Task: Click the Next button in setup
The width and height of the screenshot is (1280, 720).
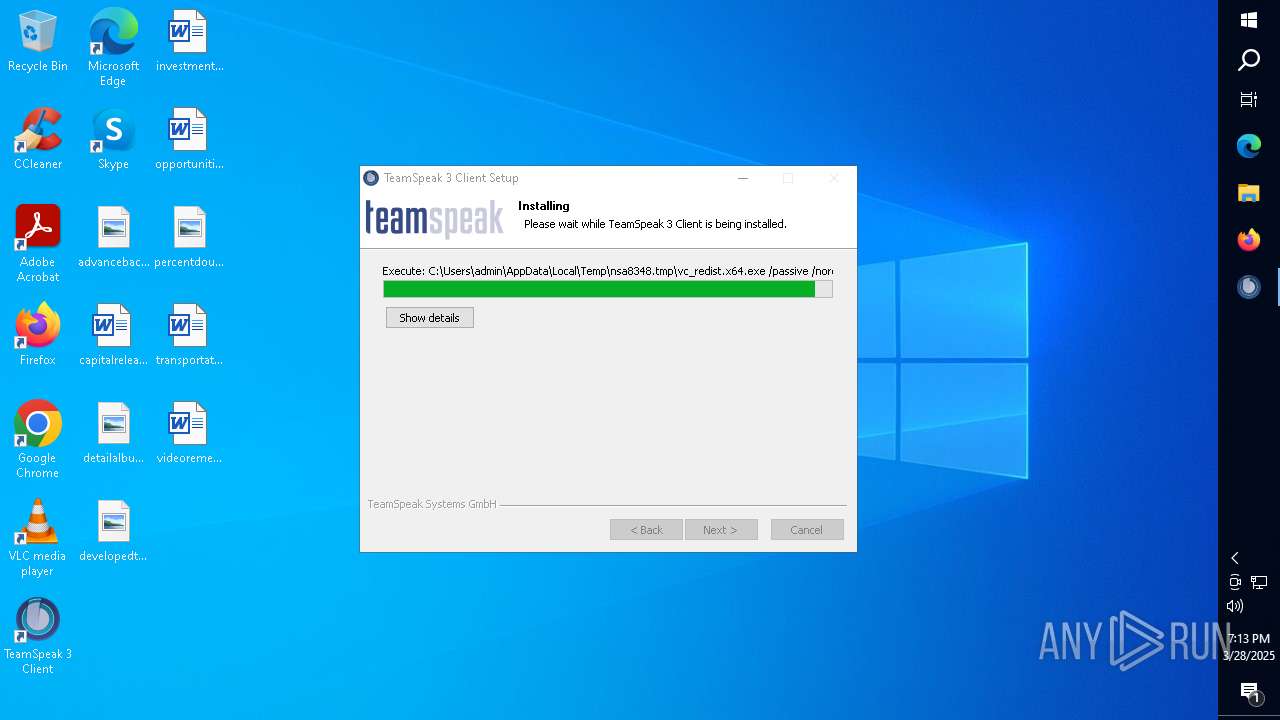Action: (721, 530)
